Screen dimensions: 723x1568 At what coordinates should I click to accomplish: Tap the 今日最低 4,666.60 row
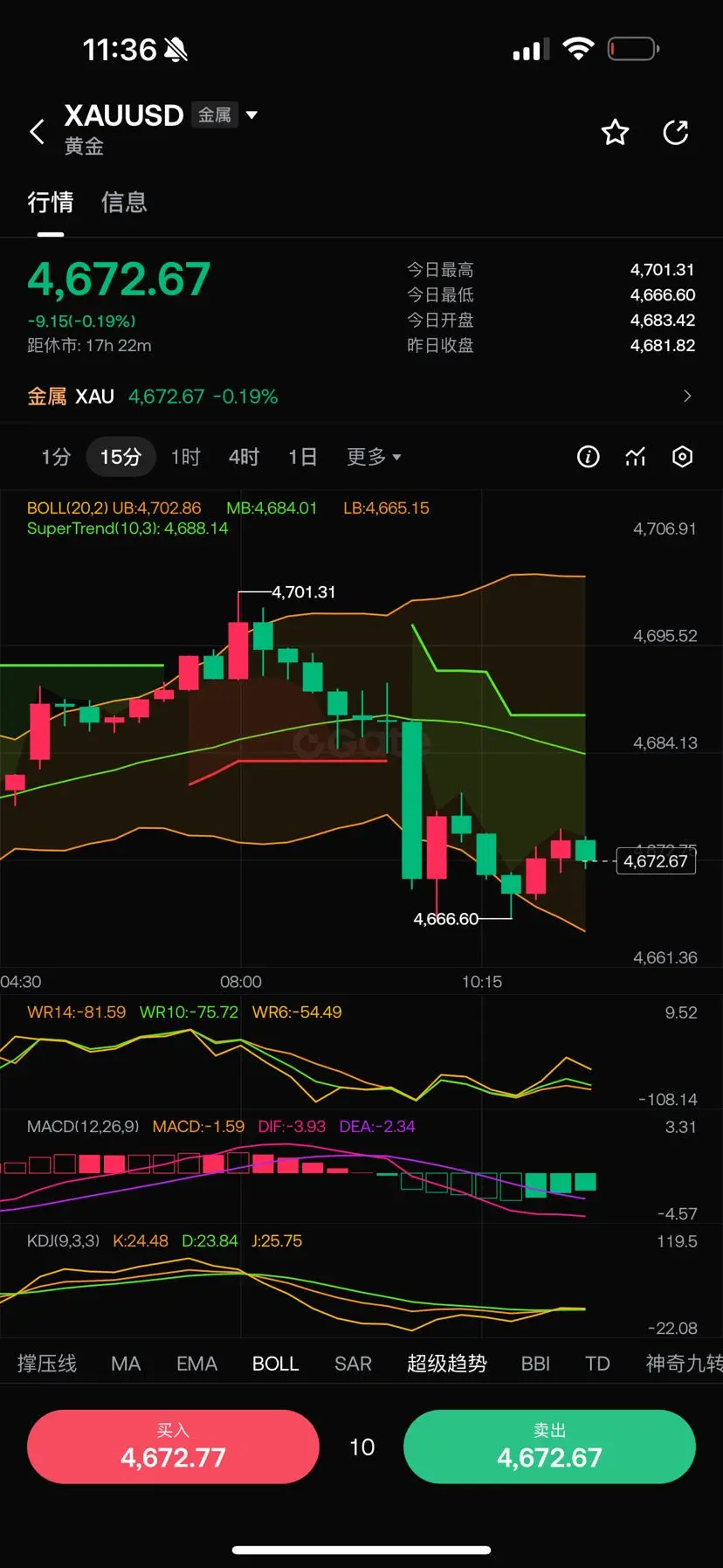551,295
